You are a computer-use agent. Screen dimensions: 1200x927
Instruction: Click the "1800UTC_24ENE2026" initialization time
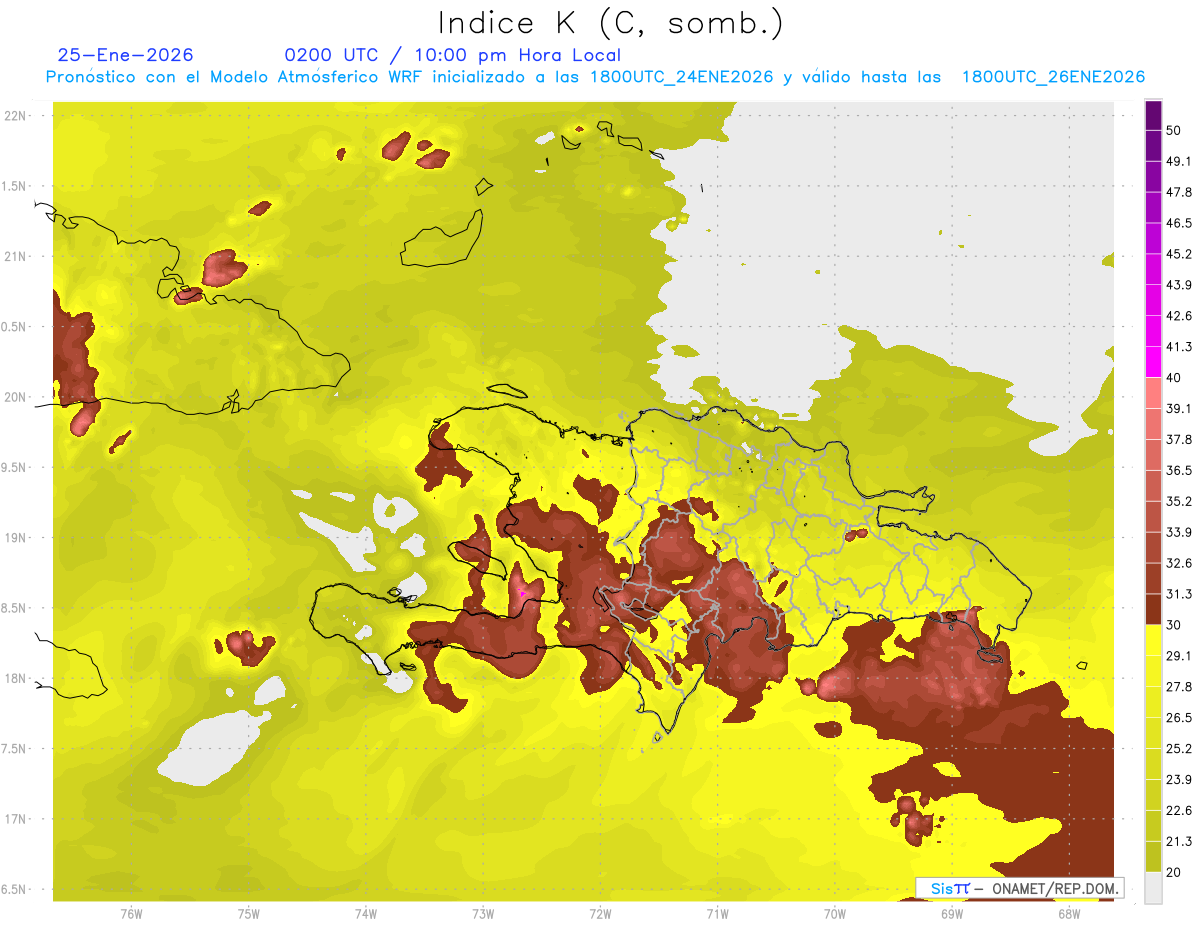click(682, 77)
